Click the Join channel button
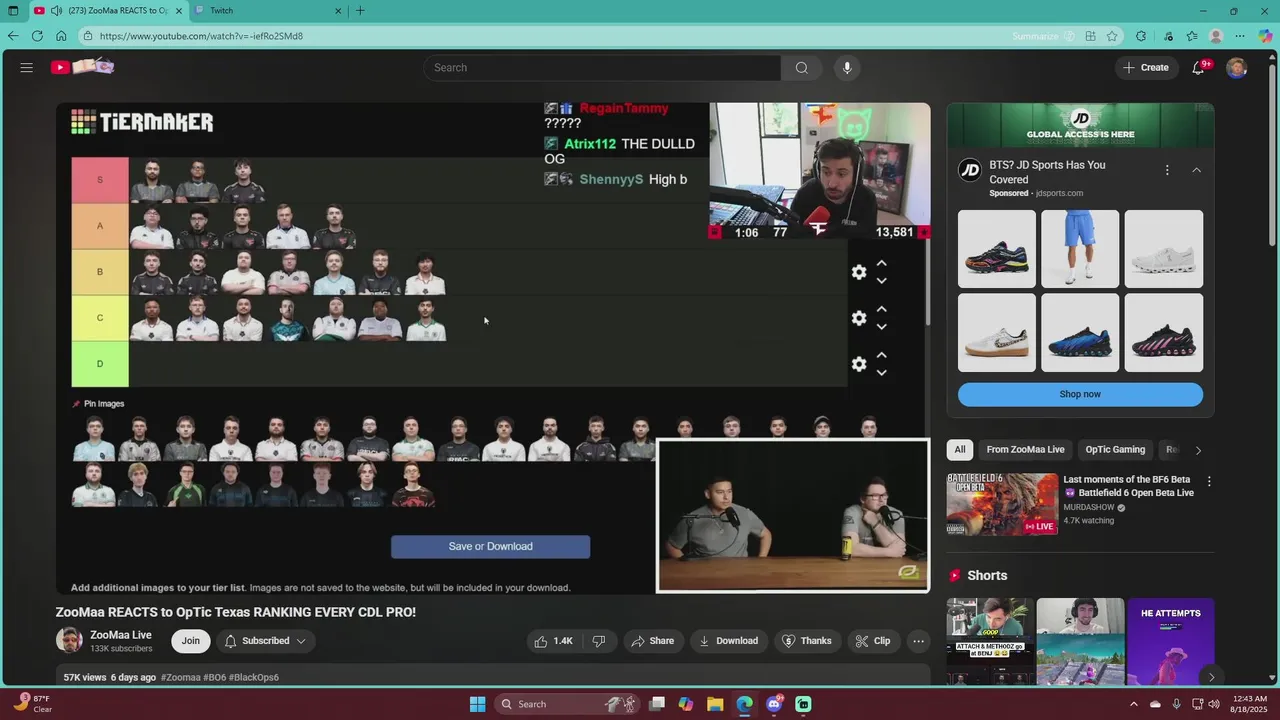 click(191, 641)
